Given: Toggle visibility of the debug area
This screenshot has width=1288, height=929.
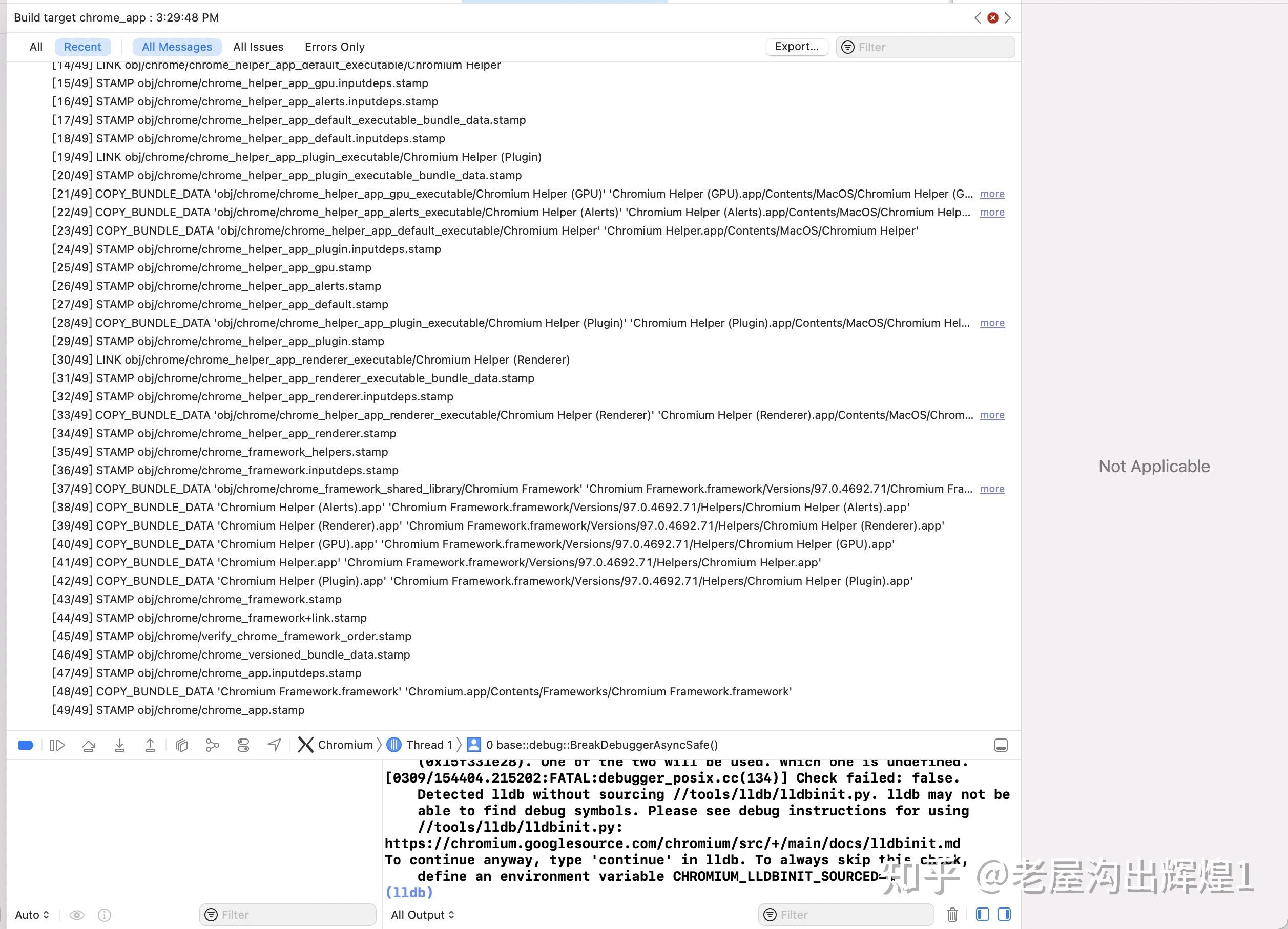Looking at the screenshot, I should tap(1001, 745).
